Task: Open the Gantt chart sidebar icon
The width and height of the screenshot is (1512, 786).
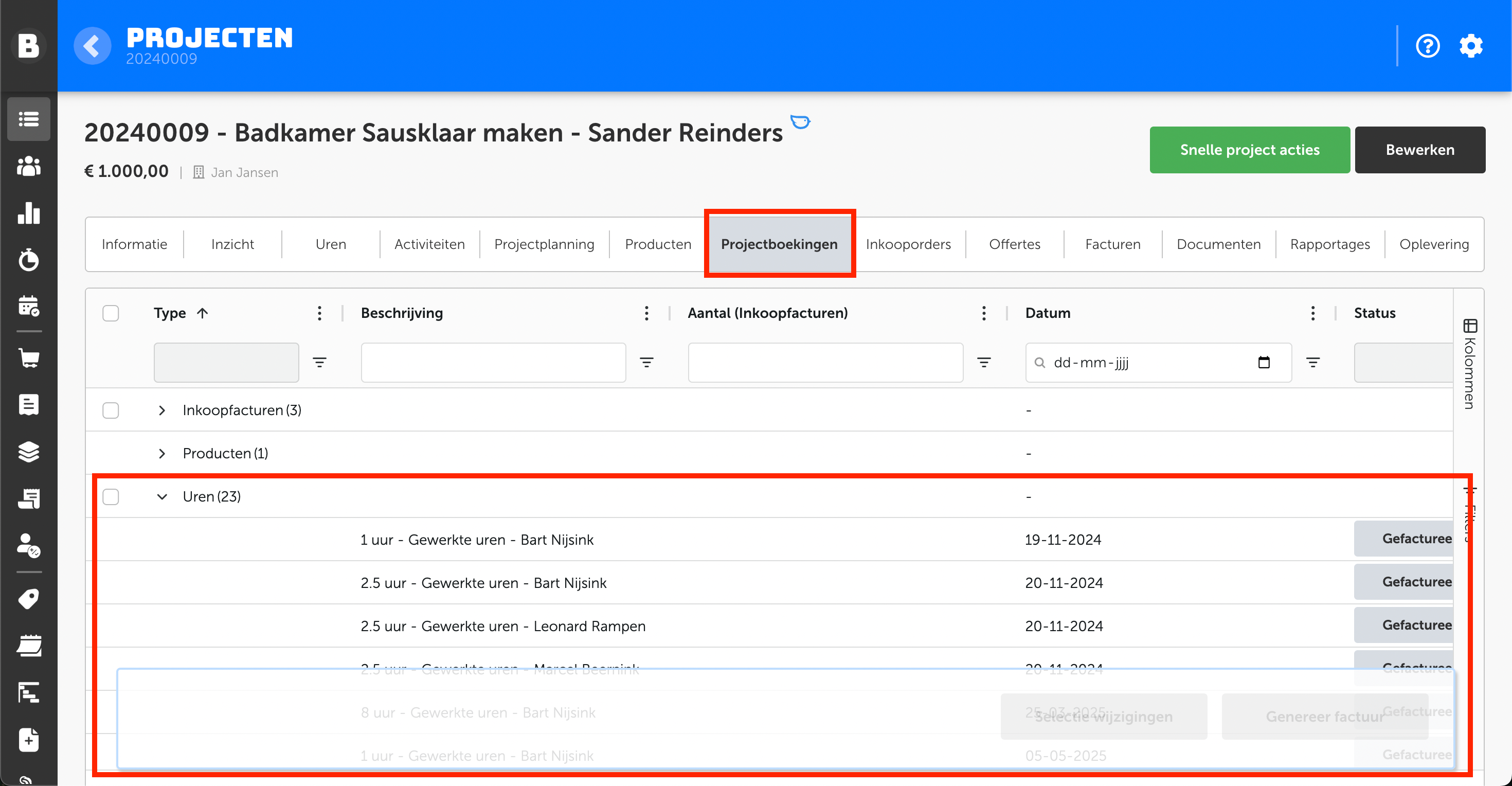Action: tap(28, 693)
